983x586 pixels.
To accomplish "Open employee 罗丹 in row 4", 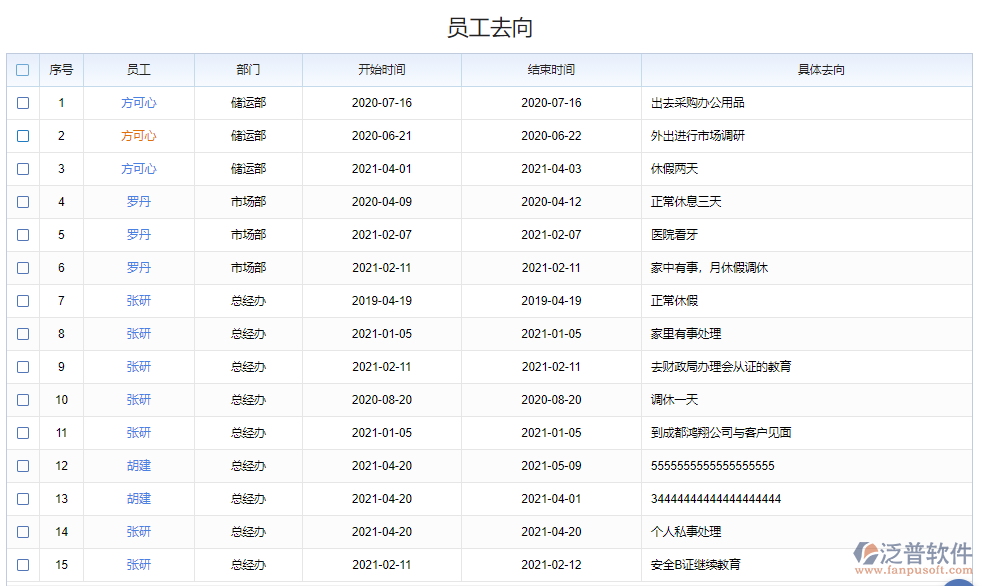I will (x=139, y=202).
